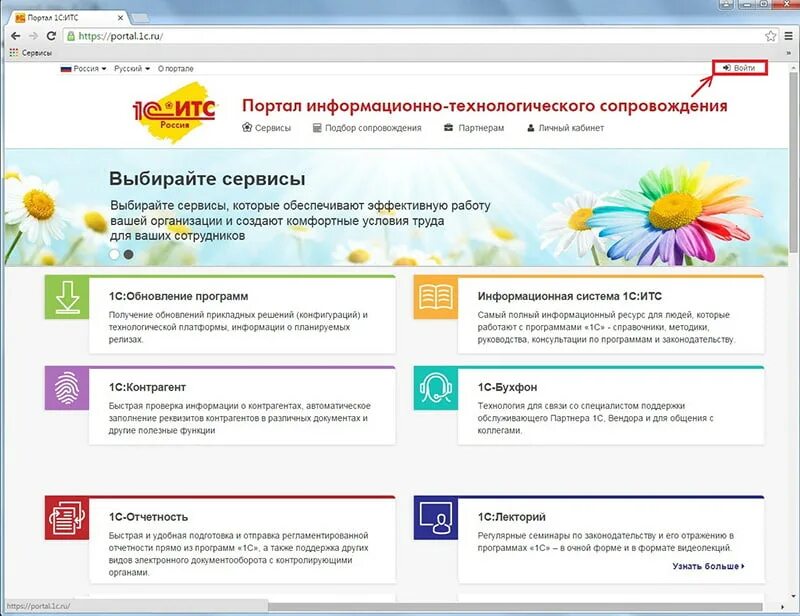Select the Портал 1С:ИТС browser tab

pyautogui.click(x=69, y=18)
